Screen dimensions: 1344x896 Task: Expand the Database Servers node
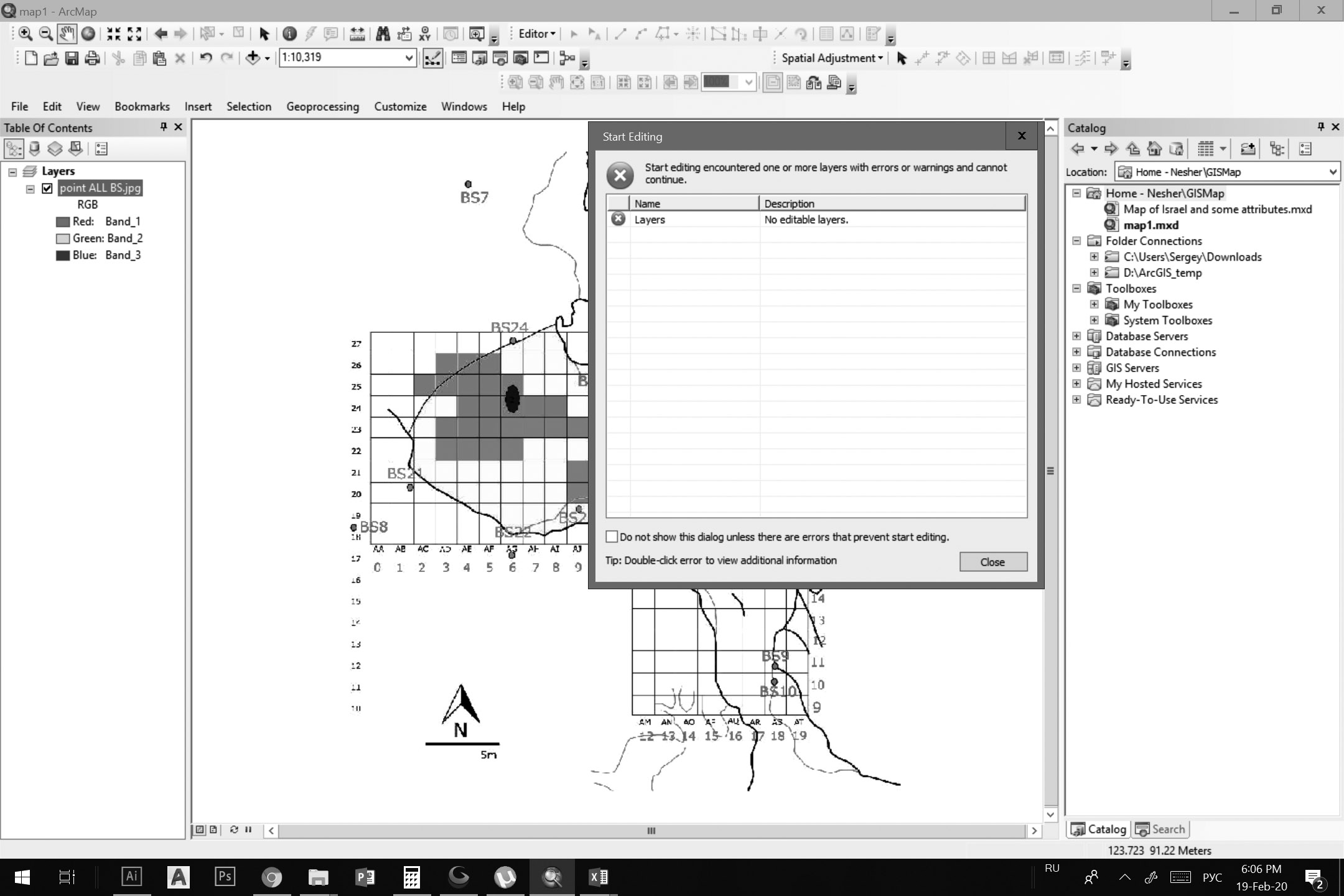[1076, 336]
